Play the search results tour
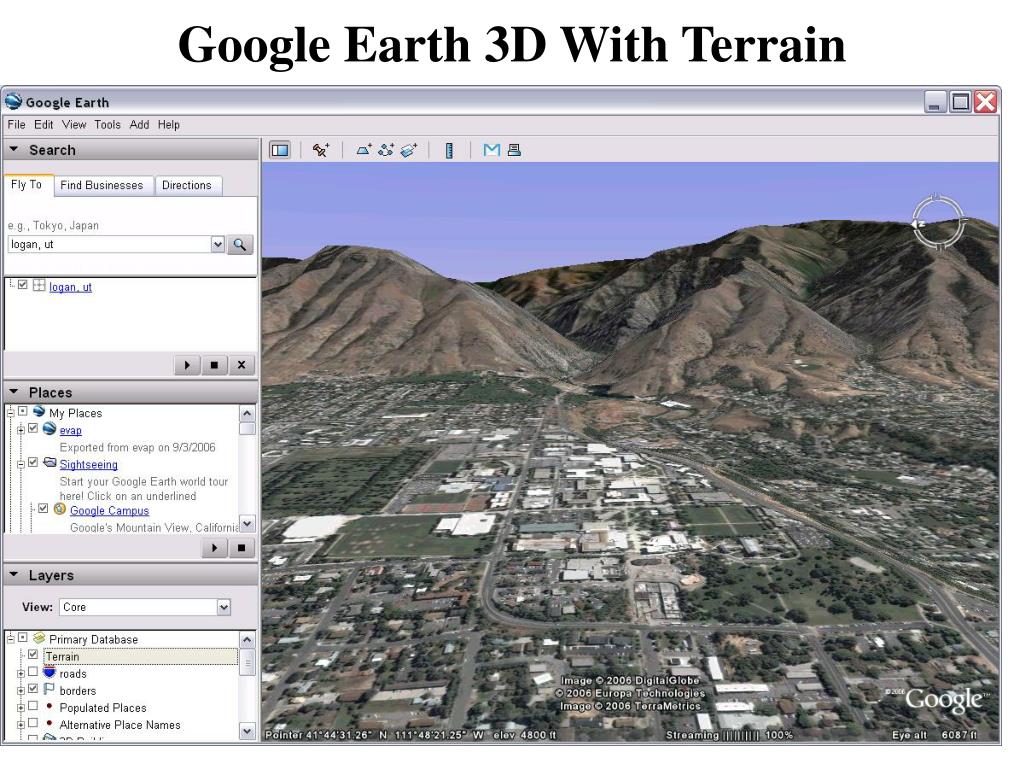1024x768 pixels. (187, 365)
